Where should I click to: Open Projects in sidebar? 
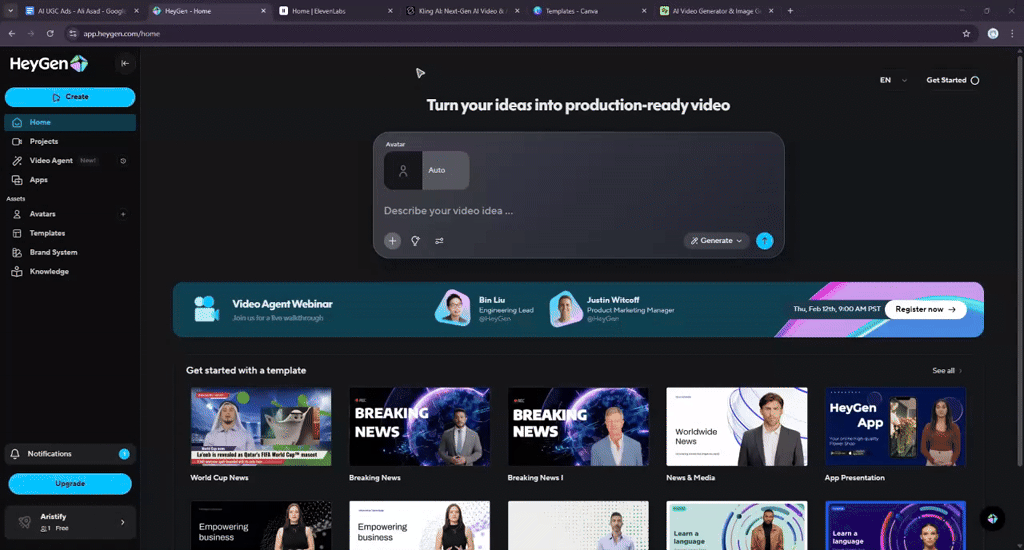(x=70, y=141)
